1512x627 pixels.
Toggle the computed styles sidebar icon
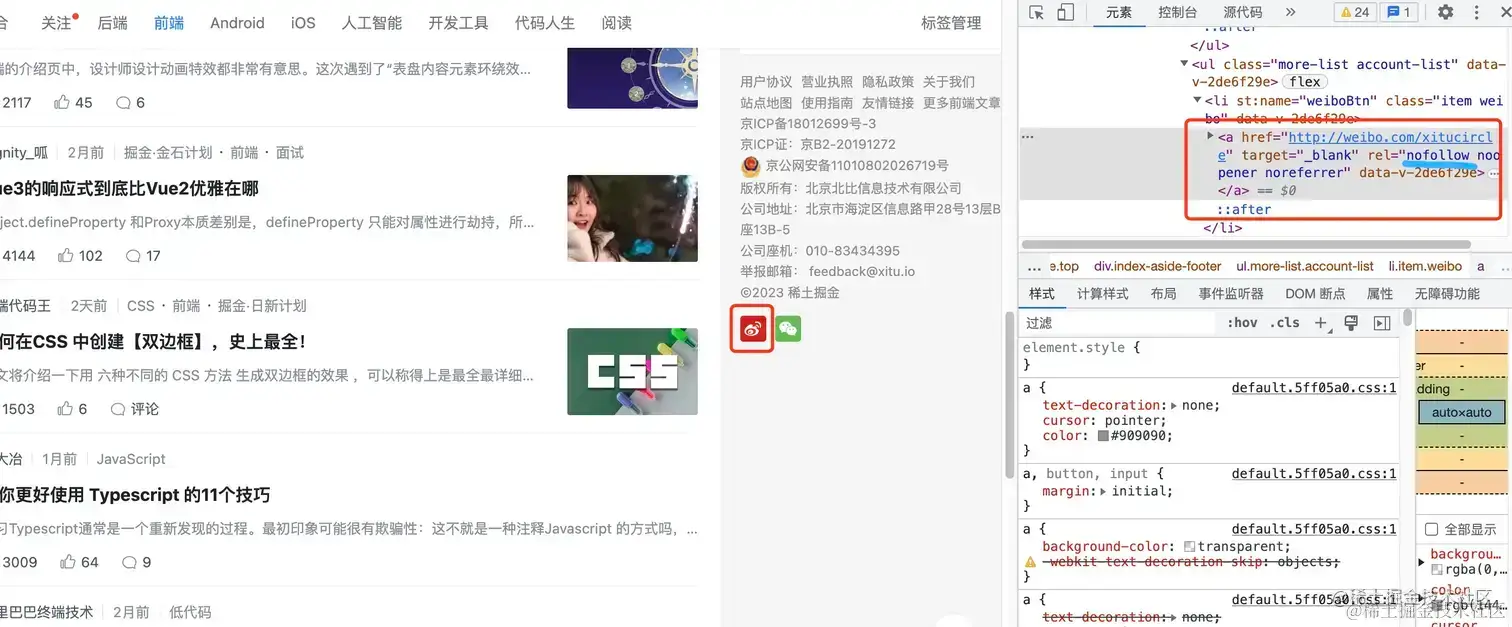[x=1382, y=323]
